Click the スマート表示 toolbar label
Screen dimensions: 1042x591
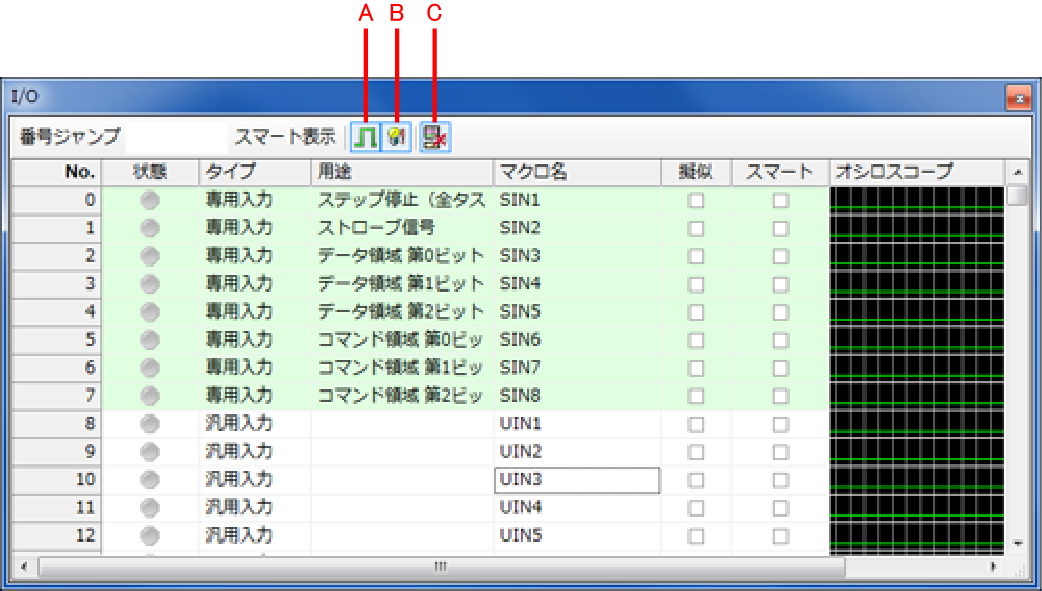[x=284, y=137]
